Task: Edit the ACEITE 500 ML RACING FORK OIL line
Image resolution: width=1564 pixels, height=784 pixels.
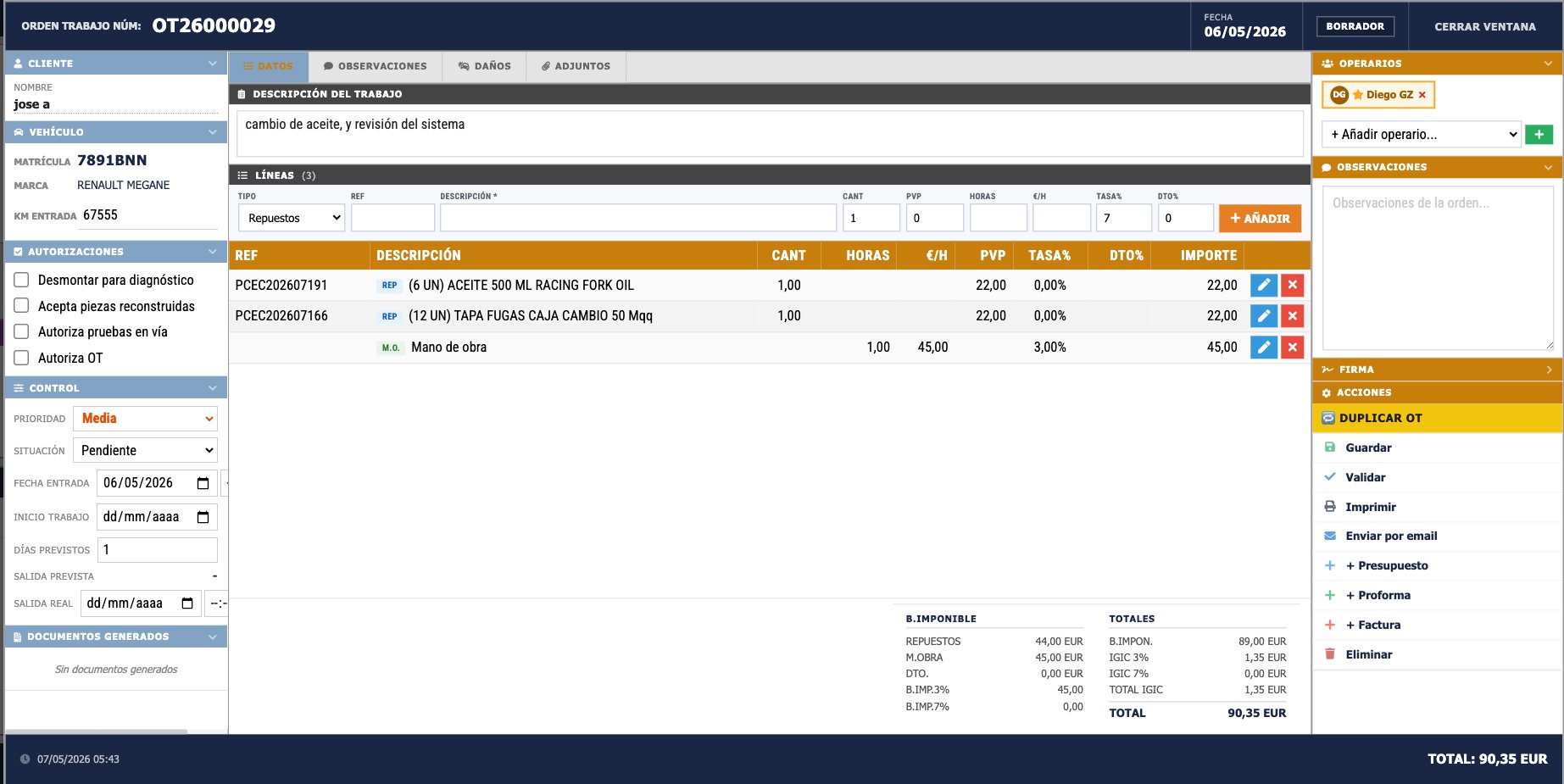Action: [x=1263, y=286]
